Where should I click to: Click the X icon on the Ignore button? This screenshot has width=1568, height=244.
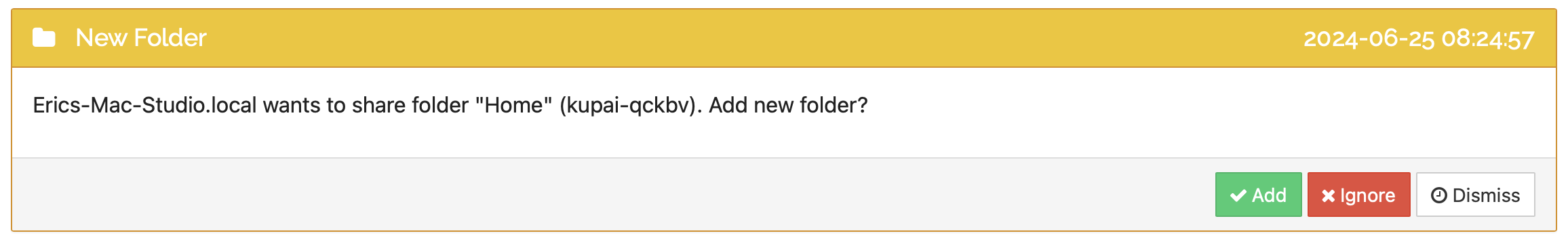(x=1328, y=196)
